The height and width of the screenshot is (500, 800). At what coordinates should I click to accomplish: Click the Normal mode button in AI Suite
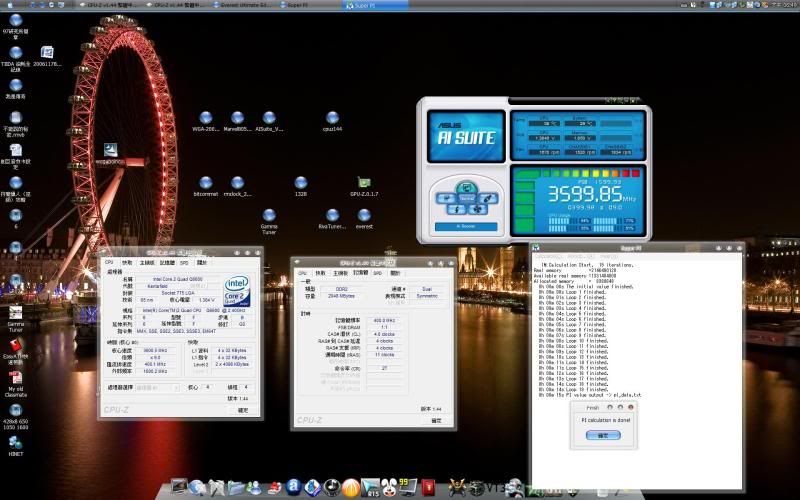[466, 198]
